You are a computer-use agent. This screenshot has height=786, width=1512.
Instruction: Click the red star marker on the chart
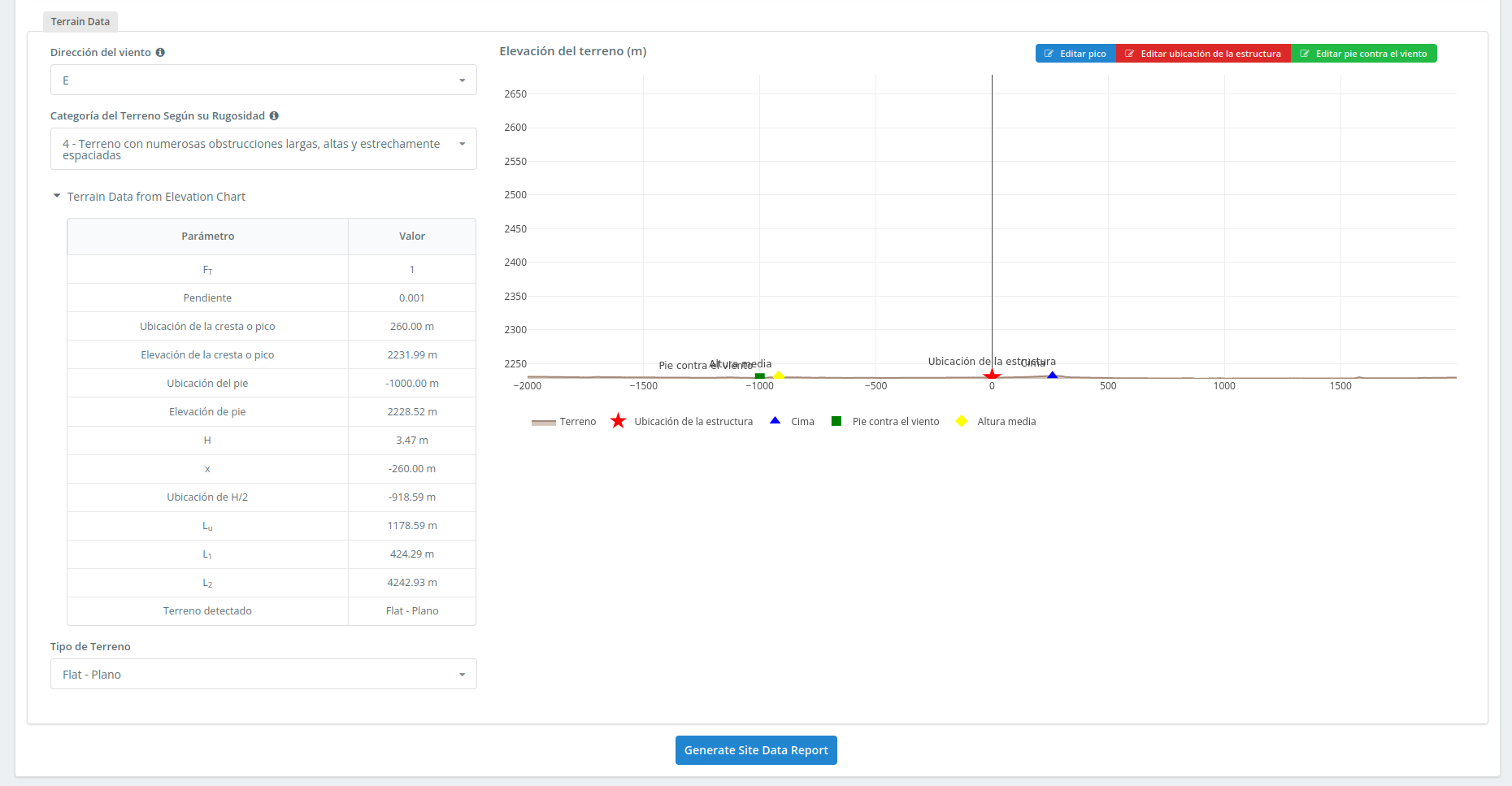tap(992, 376)
